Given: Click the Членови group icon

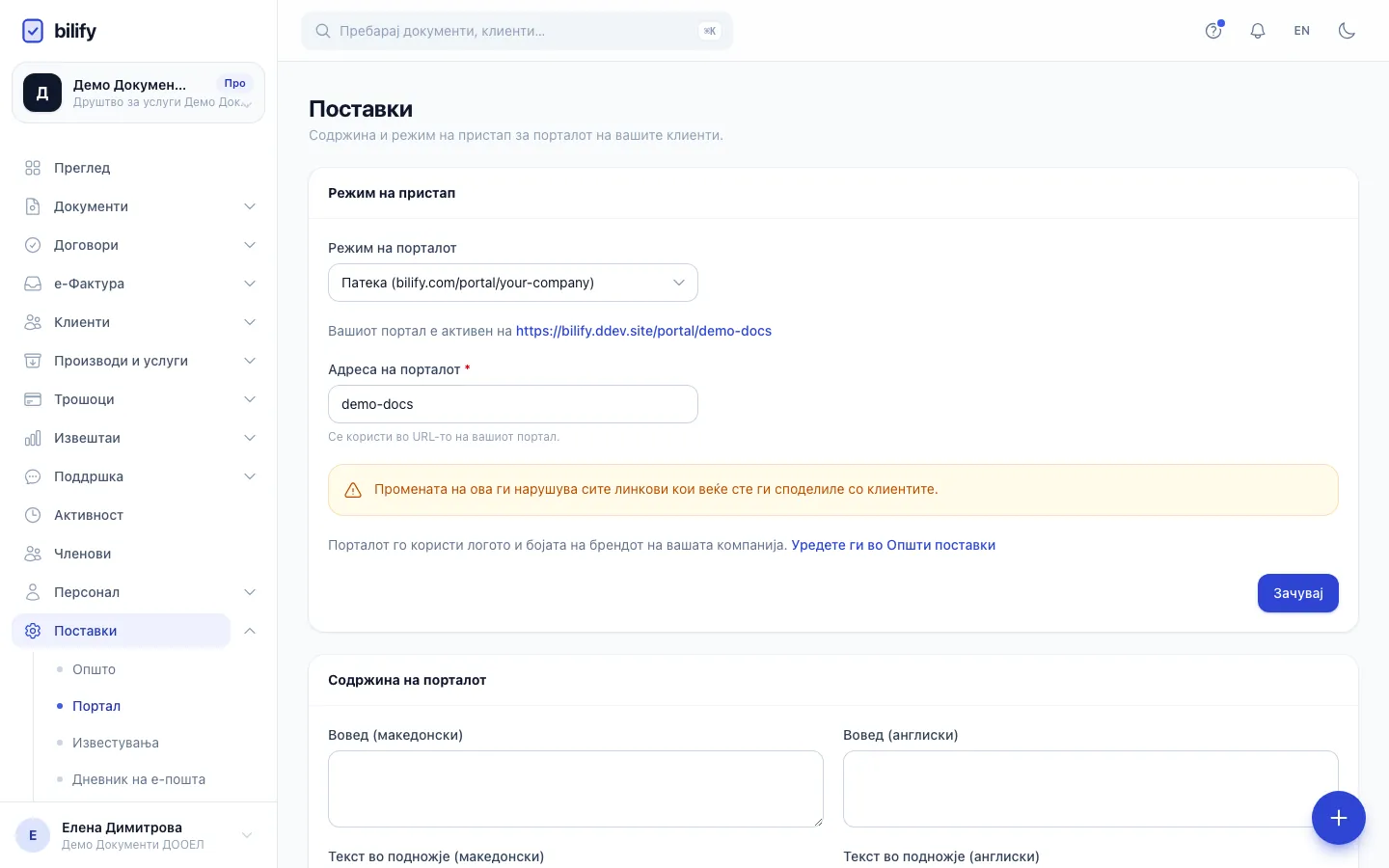Looking at the screenshot, I should point(33,554).
